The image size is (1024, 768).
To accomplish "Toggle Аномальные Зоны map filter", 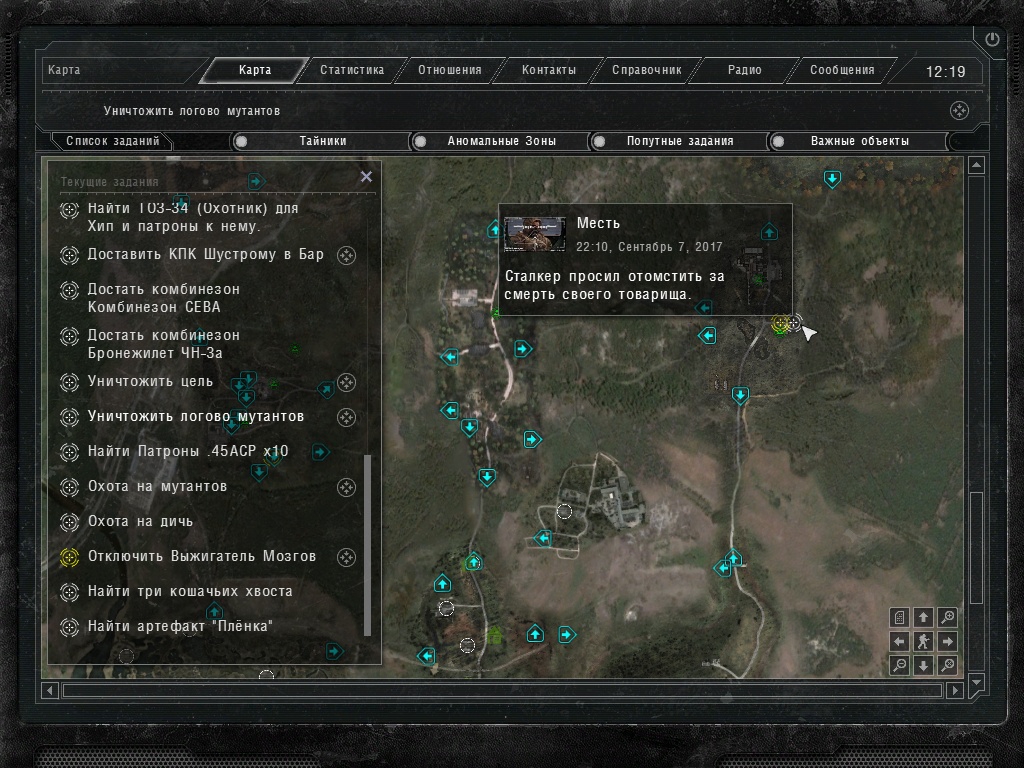I will [x=500, y=141].
